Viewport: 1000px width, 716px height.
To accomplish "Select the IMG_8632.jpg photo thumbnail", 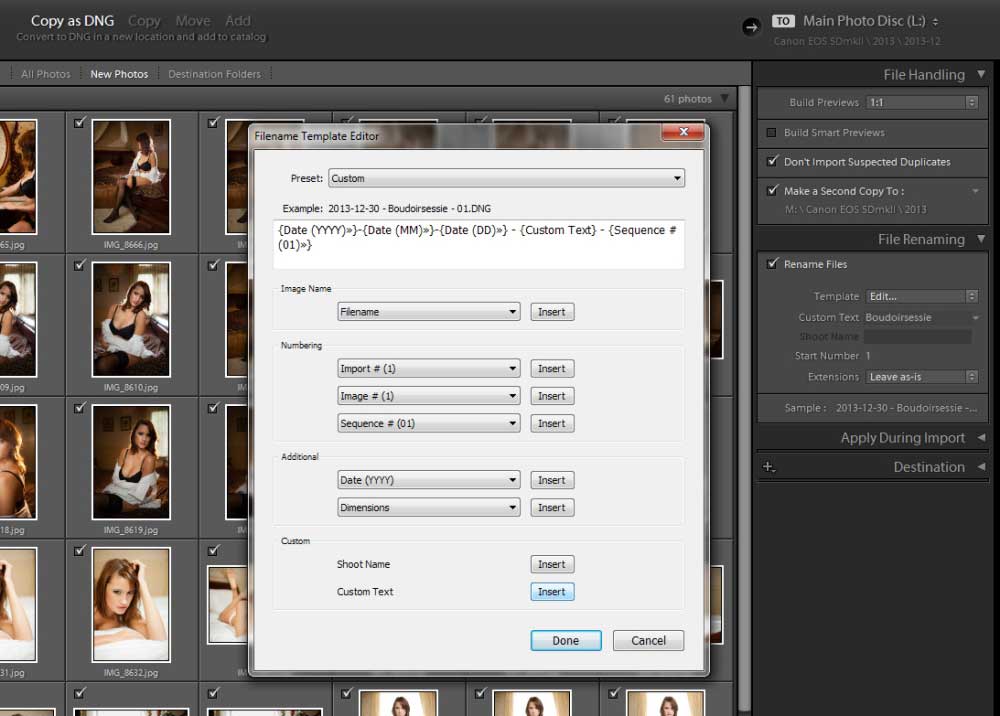I will pyautogui.click(x=131, y=605).
